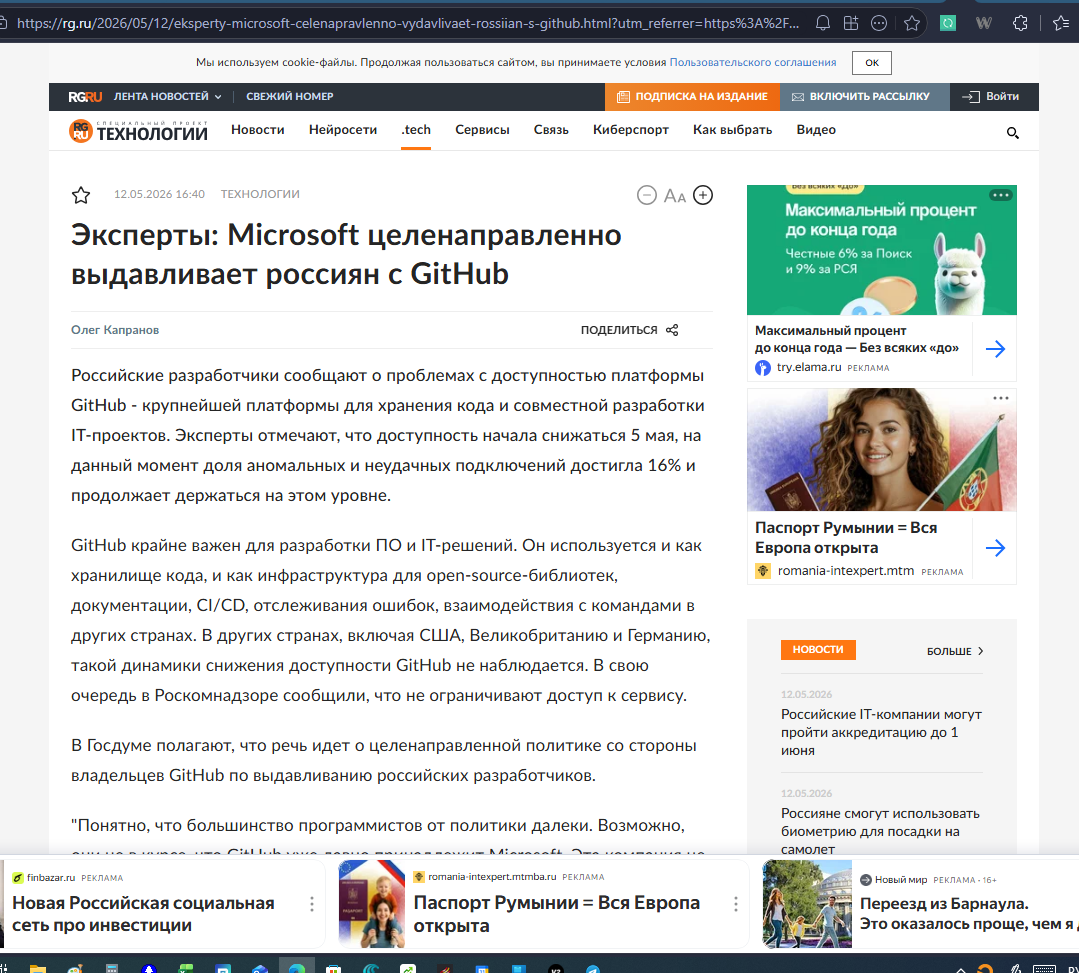Screen dimensions: 1079x973
Task: Click the Romania passport ad photo in sidebar
Action: 882,449
